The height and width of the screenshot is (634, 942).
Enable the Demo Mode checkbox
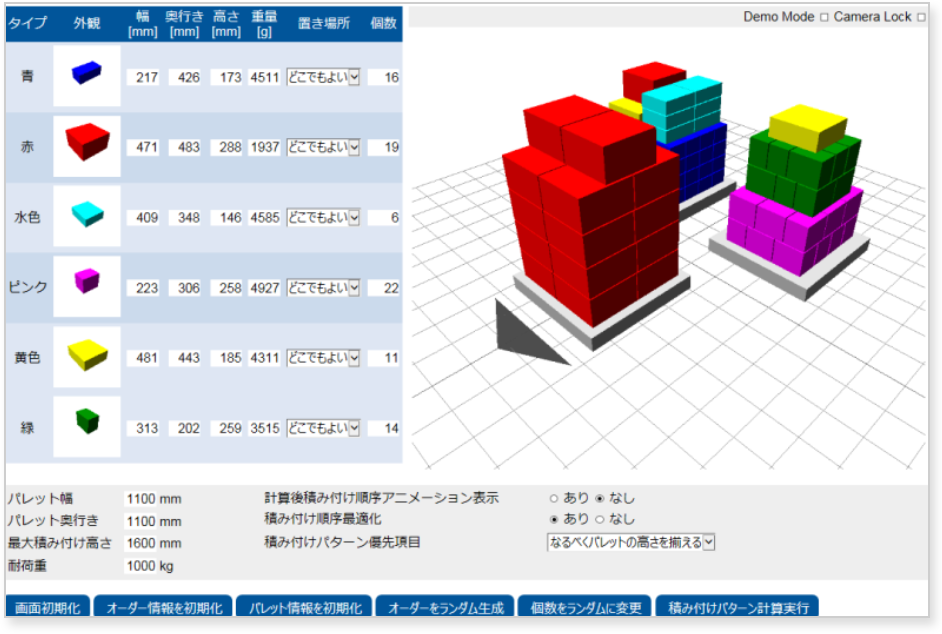pos(824,17)
